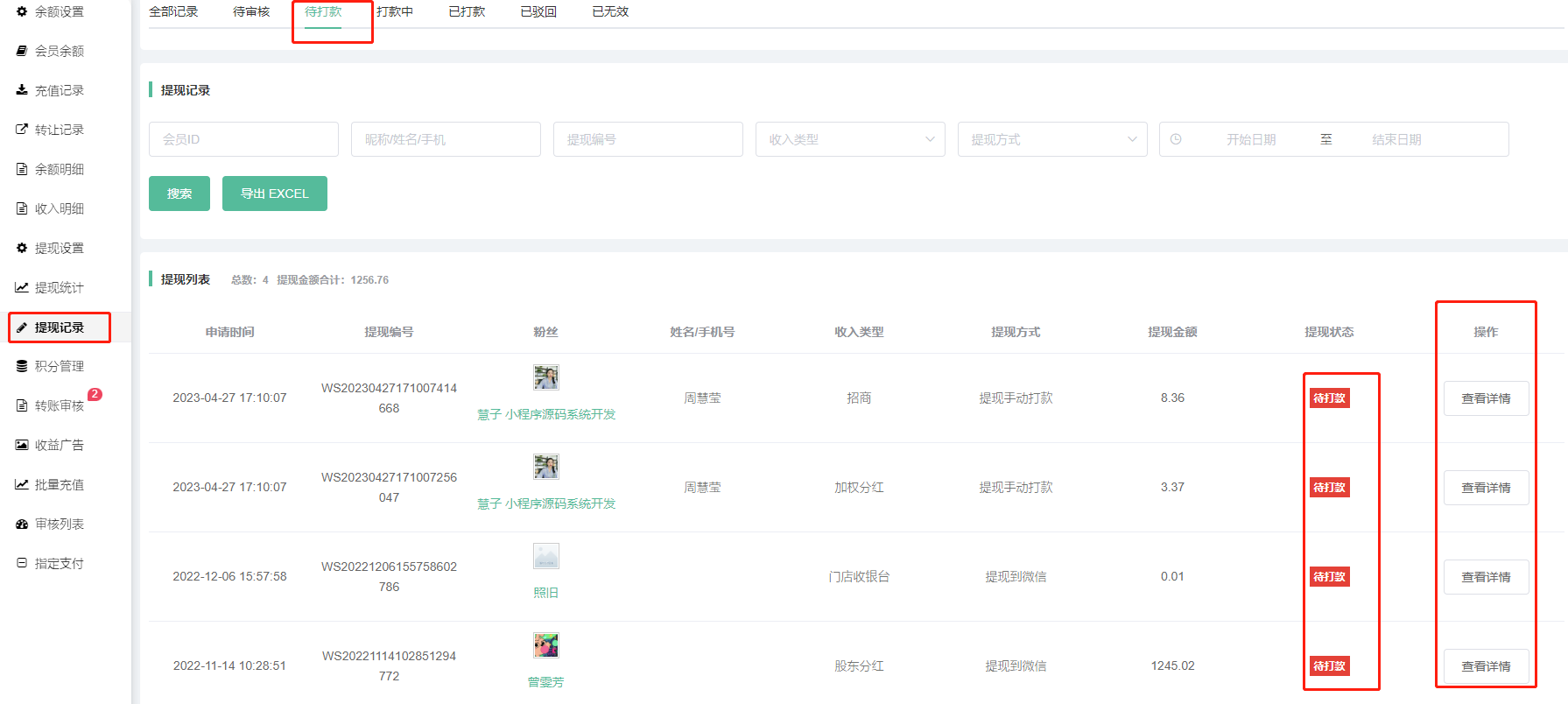This screenshot has height=704, width=1568.
Task: Open 转账审核 with badge 2
Action: point(59,405)
